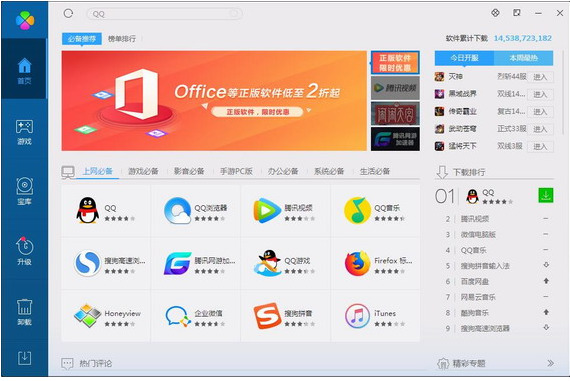
Task: Click the refresh icon beside search box
Action: (68, 13)
